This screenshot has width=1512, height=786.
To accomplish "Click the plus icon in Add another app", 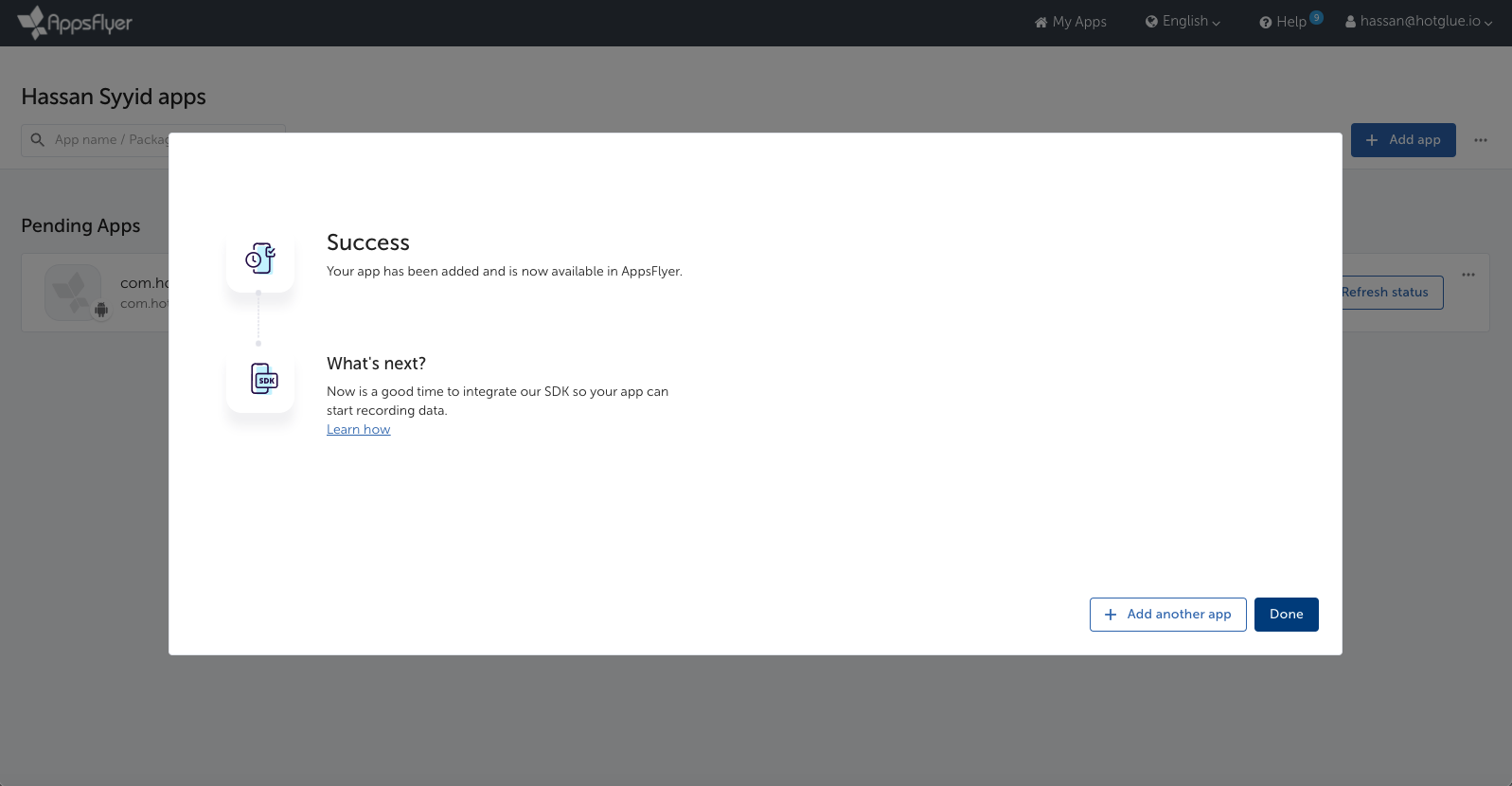I will coord(1111,615).
